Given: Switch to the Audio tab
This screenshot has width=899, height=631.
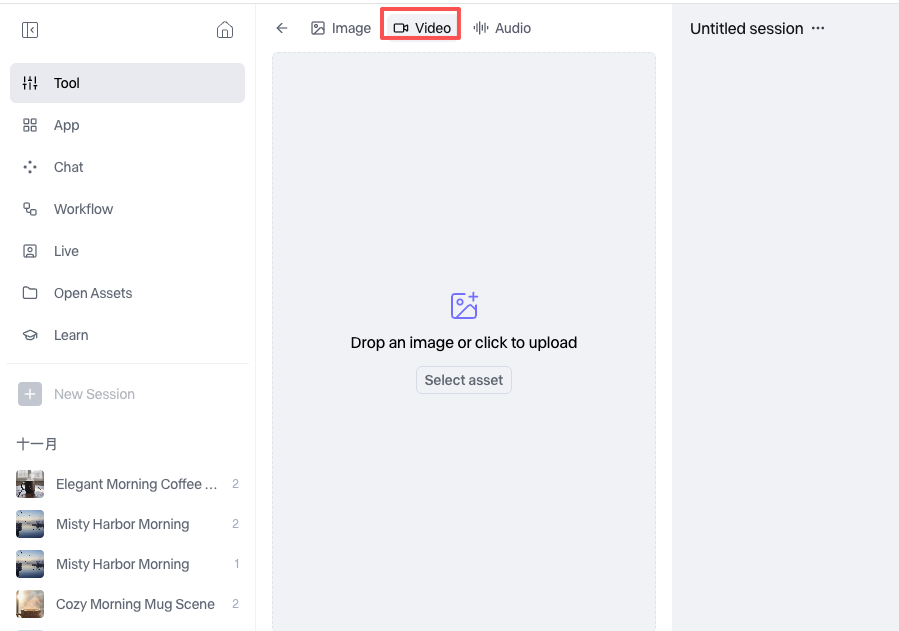Looking at the screenshot, I should (502, 28).
